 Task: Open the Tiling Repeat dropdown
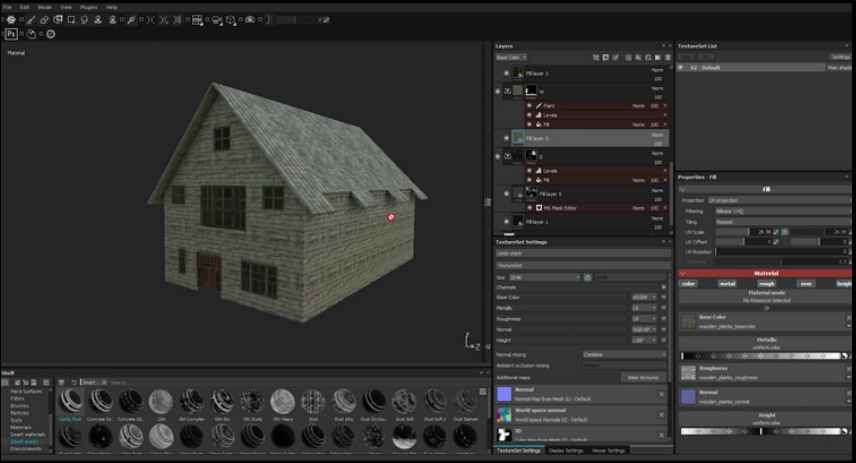(x=783, y=222)
